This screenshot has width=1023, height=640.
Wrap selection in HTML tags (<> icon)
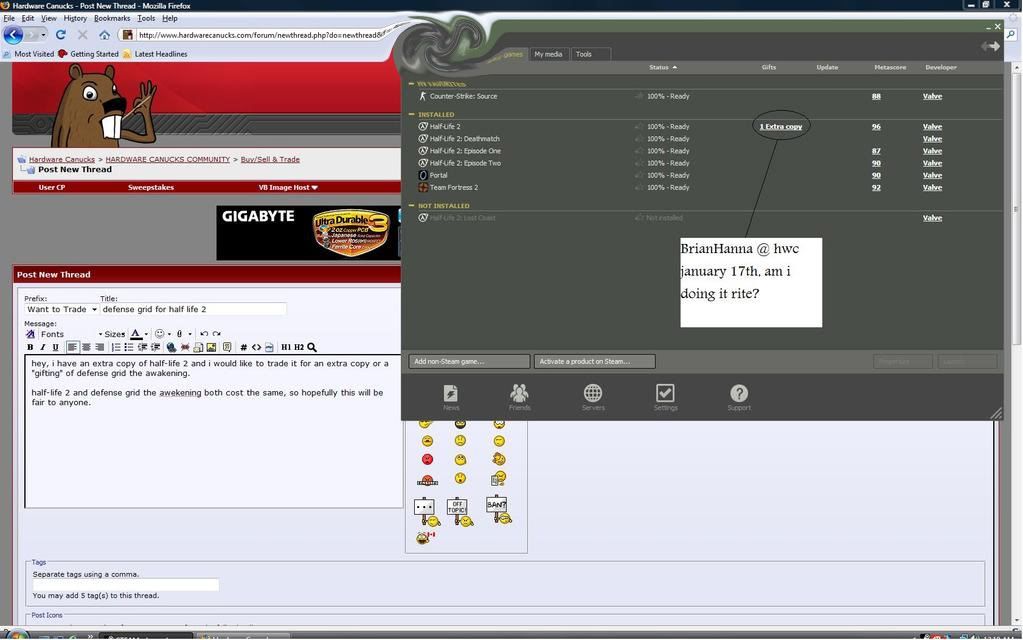(256, 347)
